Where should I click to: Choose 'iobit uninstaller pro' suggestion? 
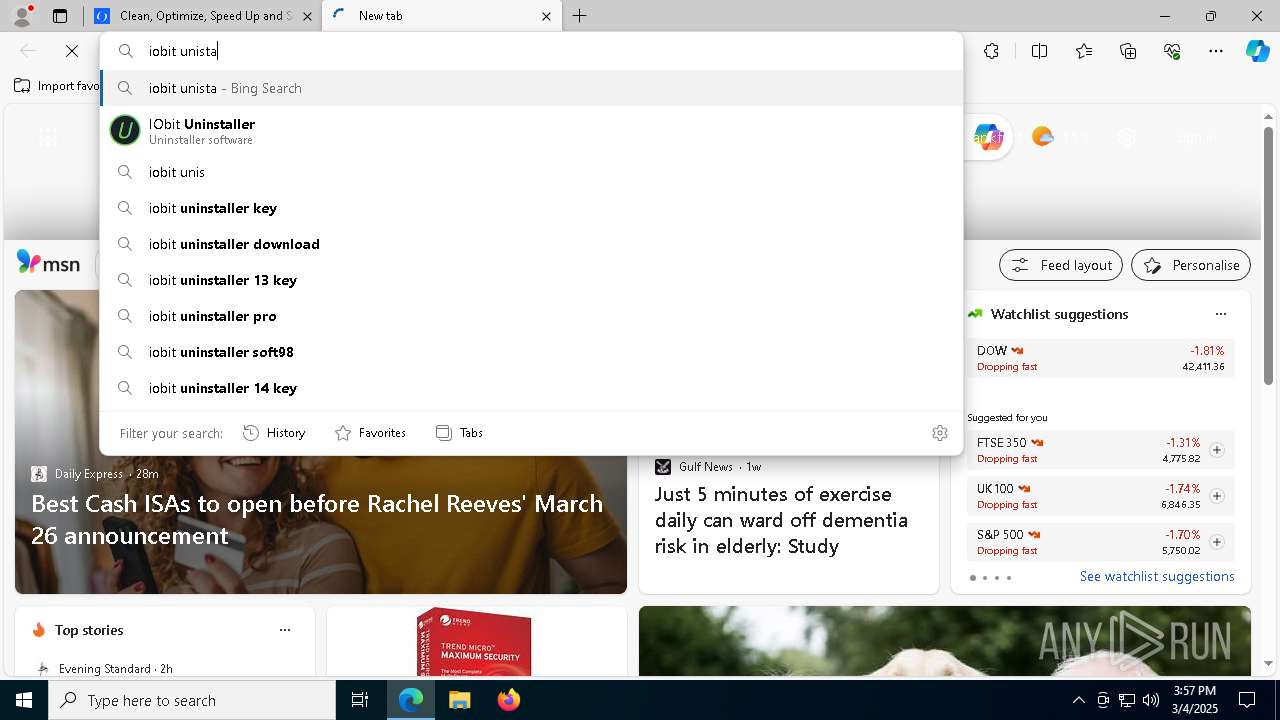tap(531, 316)
